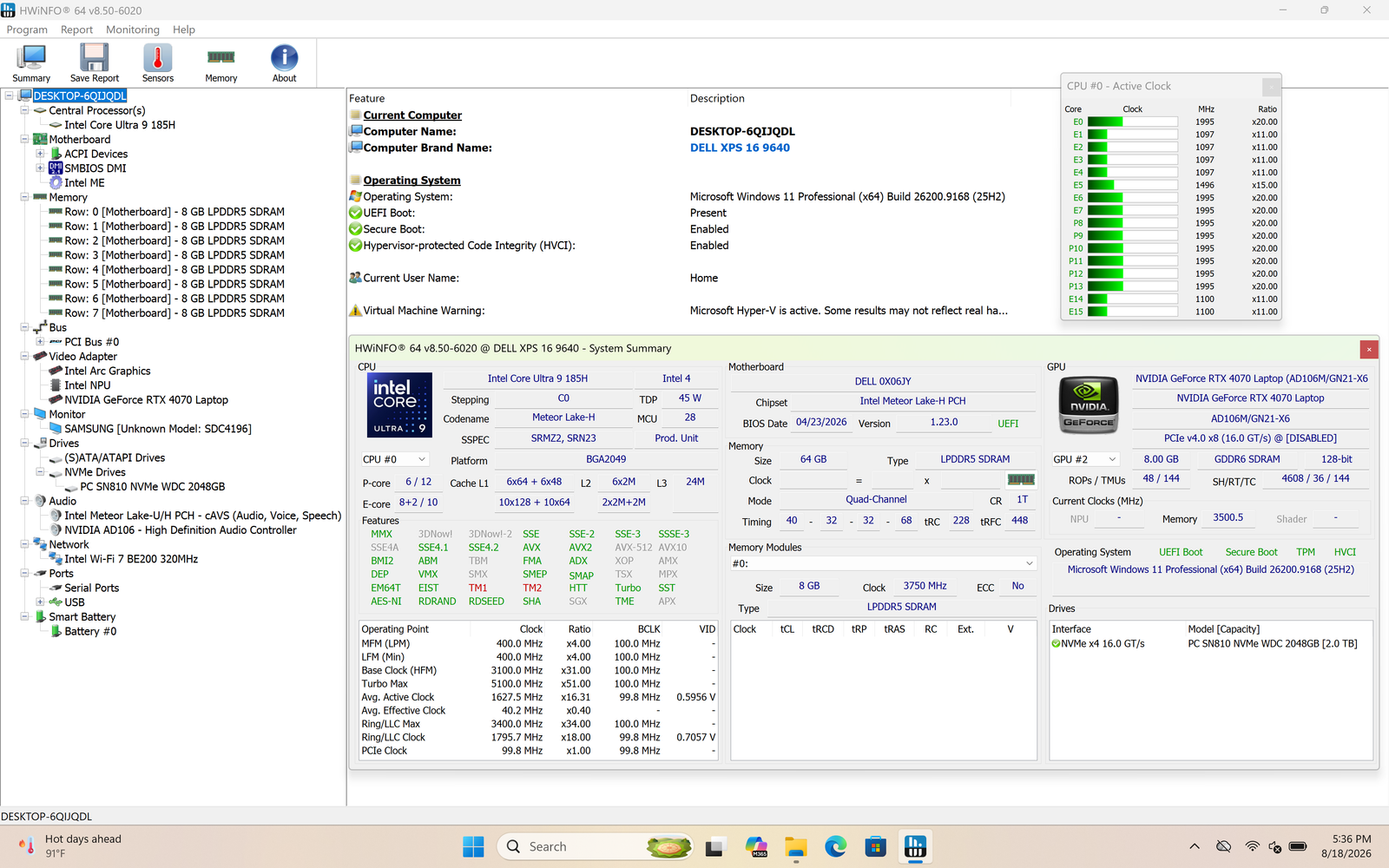Select the Intel Wi-Fi 7 BE200 320MHz item
Screen dimensions: 1389x868
click(x=131, y=559)
